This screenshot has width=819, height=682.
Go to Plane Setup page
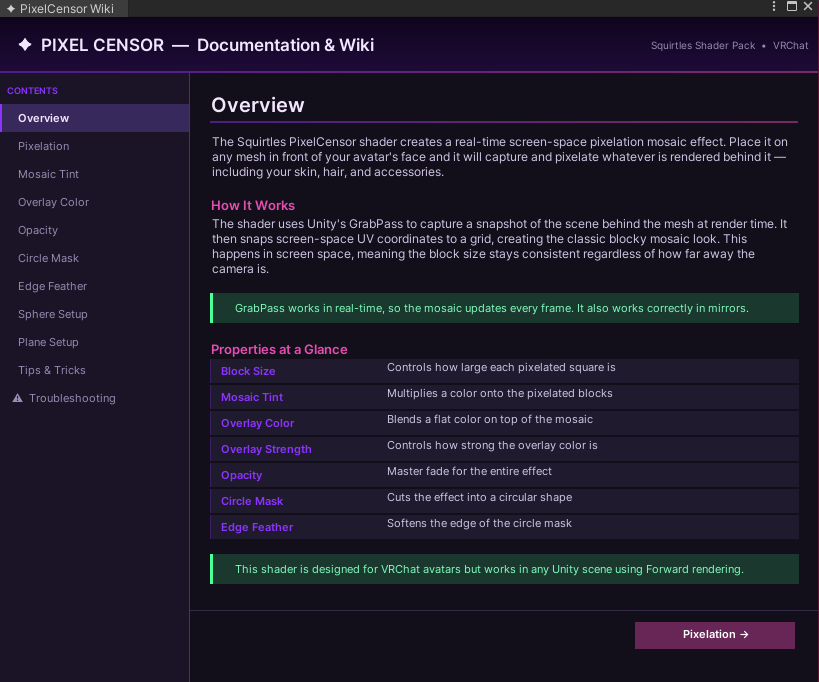pos(95,342)
